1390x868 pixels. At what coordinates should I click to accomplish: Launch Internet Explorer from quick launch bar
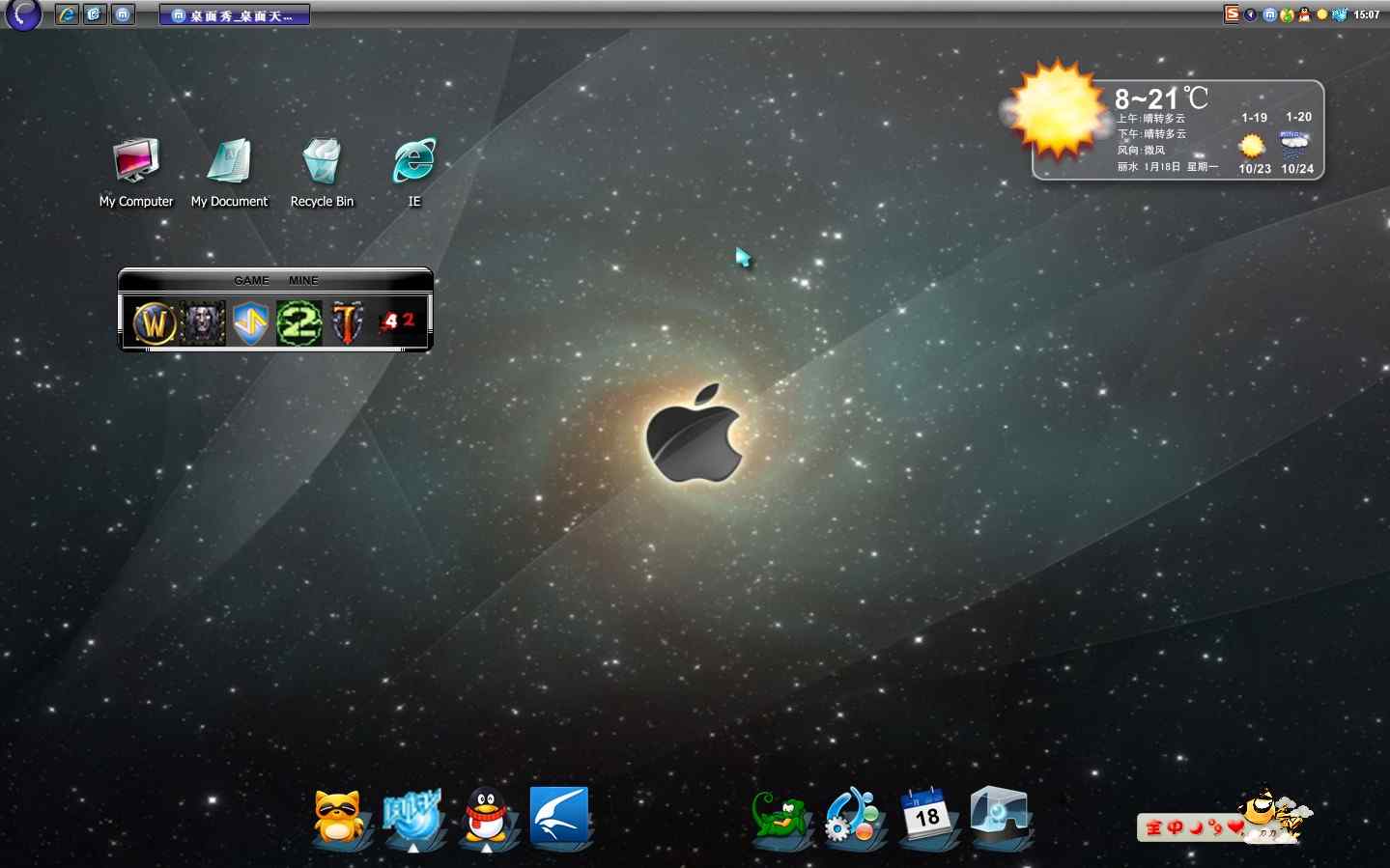click(x=67, y=14)
